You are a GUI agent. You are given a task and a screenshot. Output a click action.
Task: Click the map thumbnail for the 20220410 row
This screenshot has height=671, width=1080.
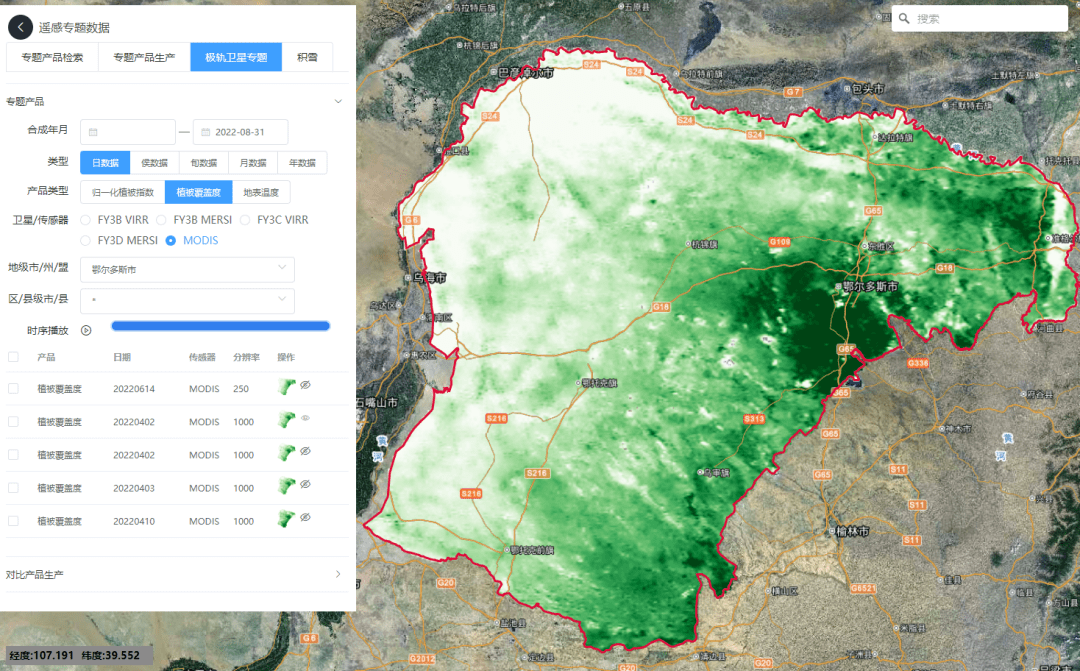click(x=287, y=519)
